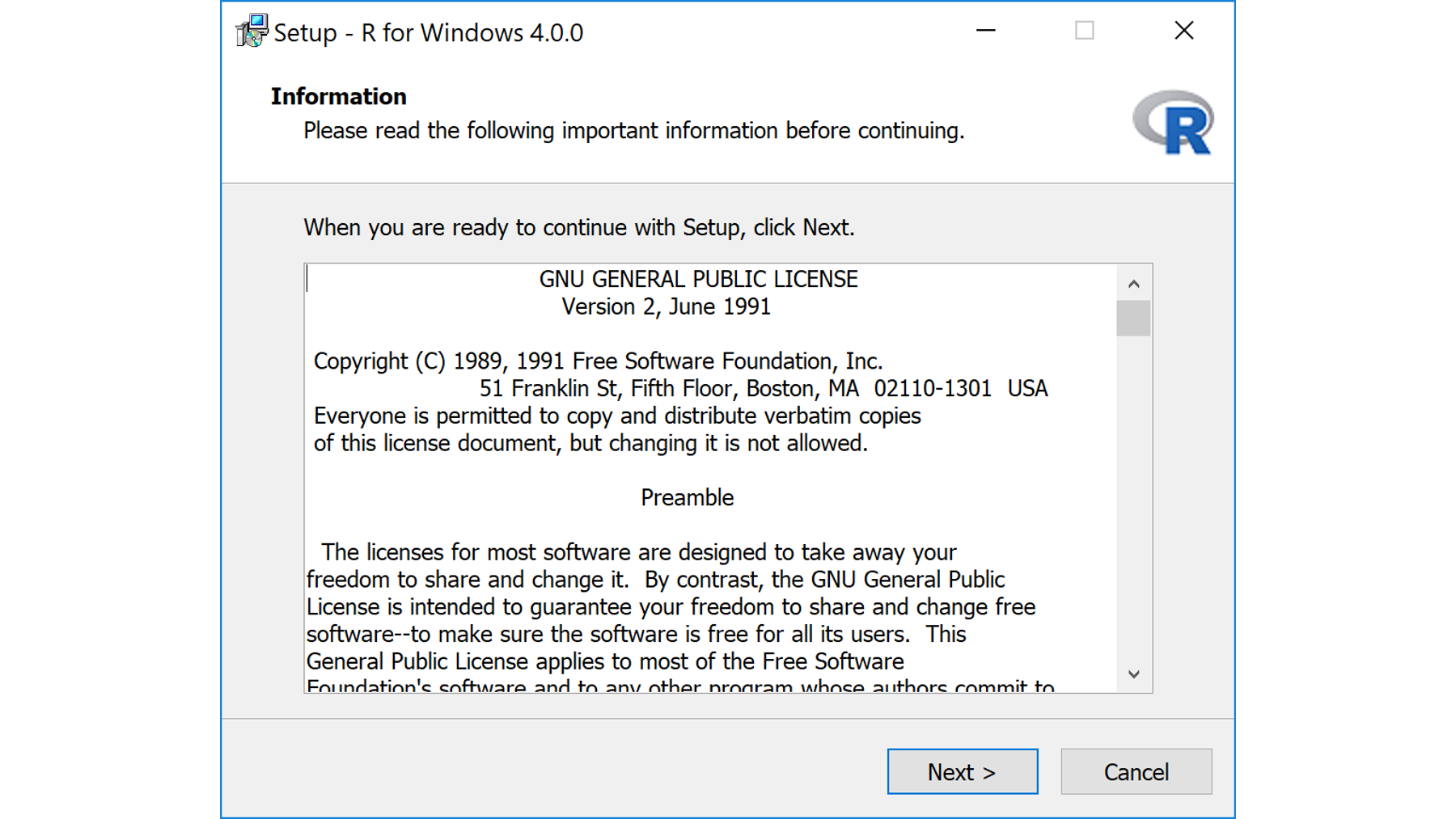
Task: Click the 'License is intended to guarantee' line
Action: [x=671, y=607]
